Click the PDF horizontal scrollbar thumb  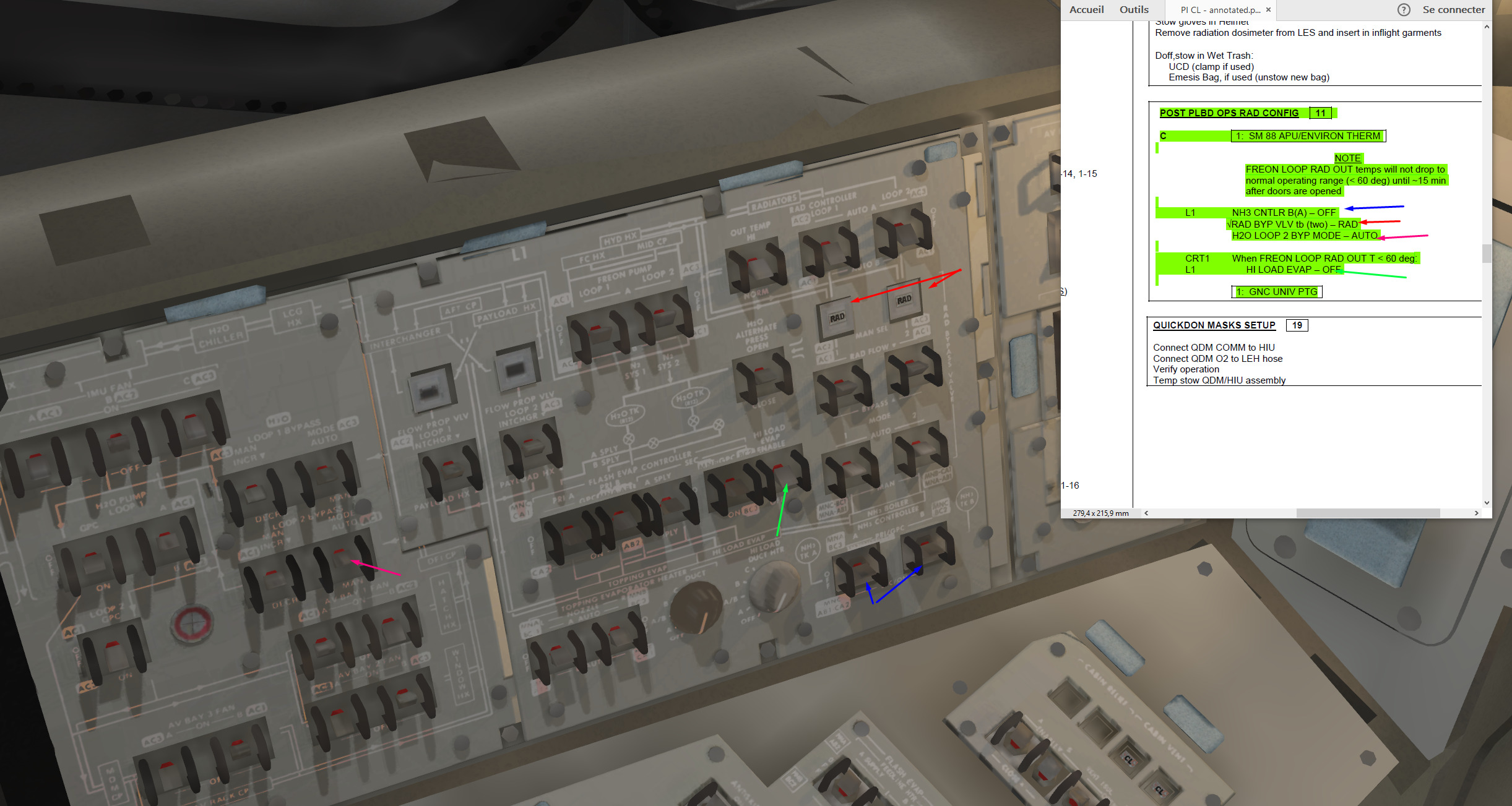pos(1368,513)
